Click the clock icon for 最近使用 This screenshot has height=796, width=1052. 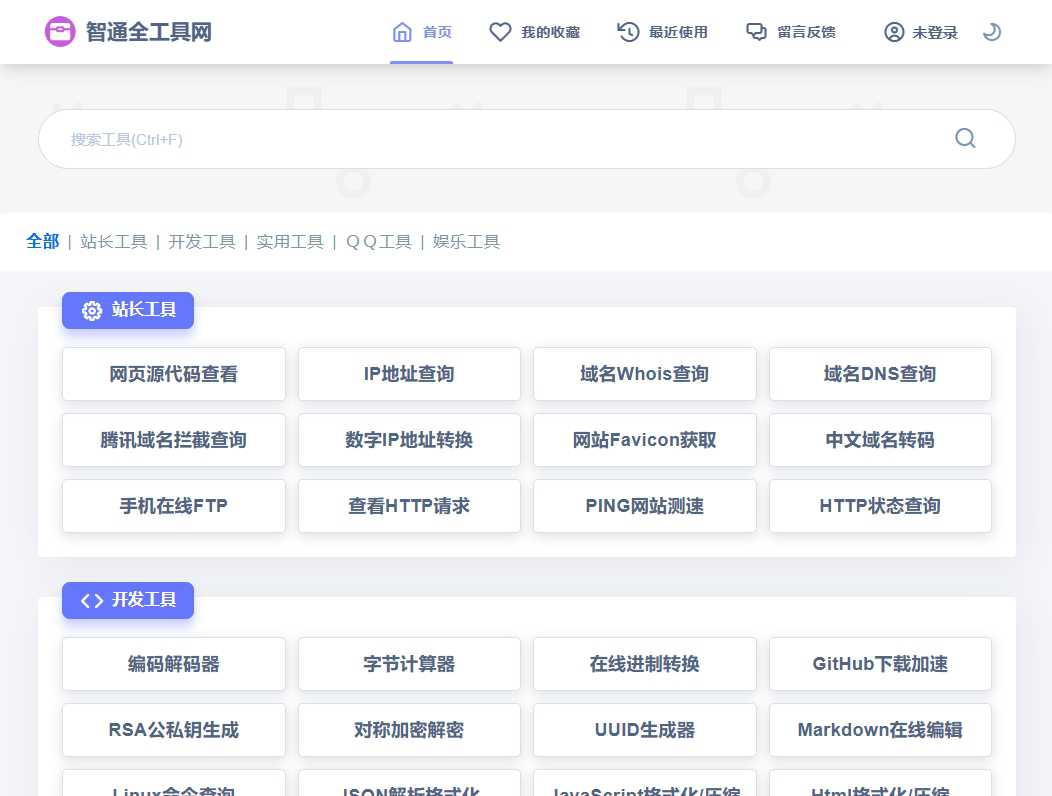click(x=628, y=31)
